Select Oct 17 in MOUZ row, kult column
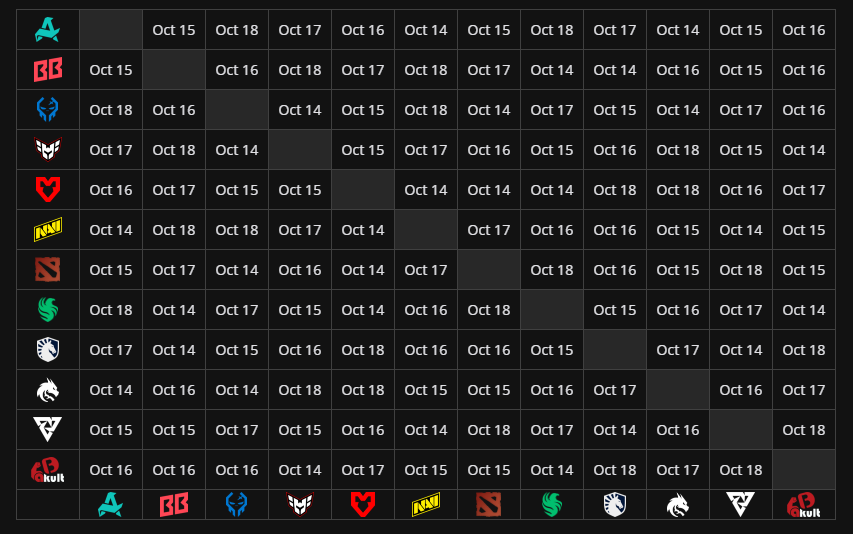The width and height of the screenshot is (853, 534). tap(803, 190)
